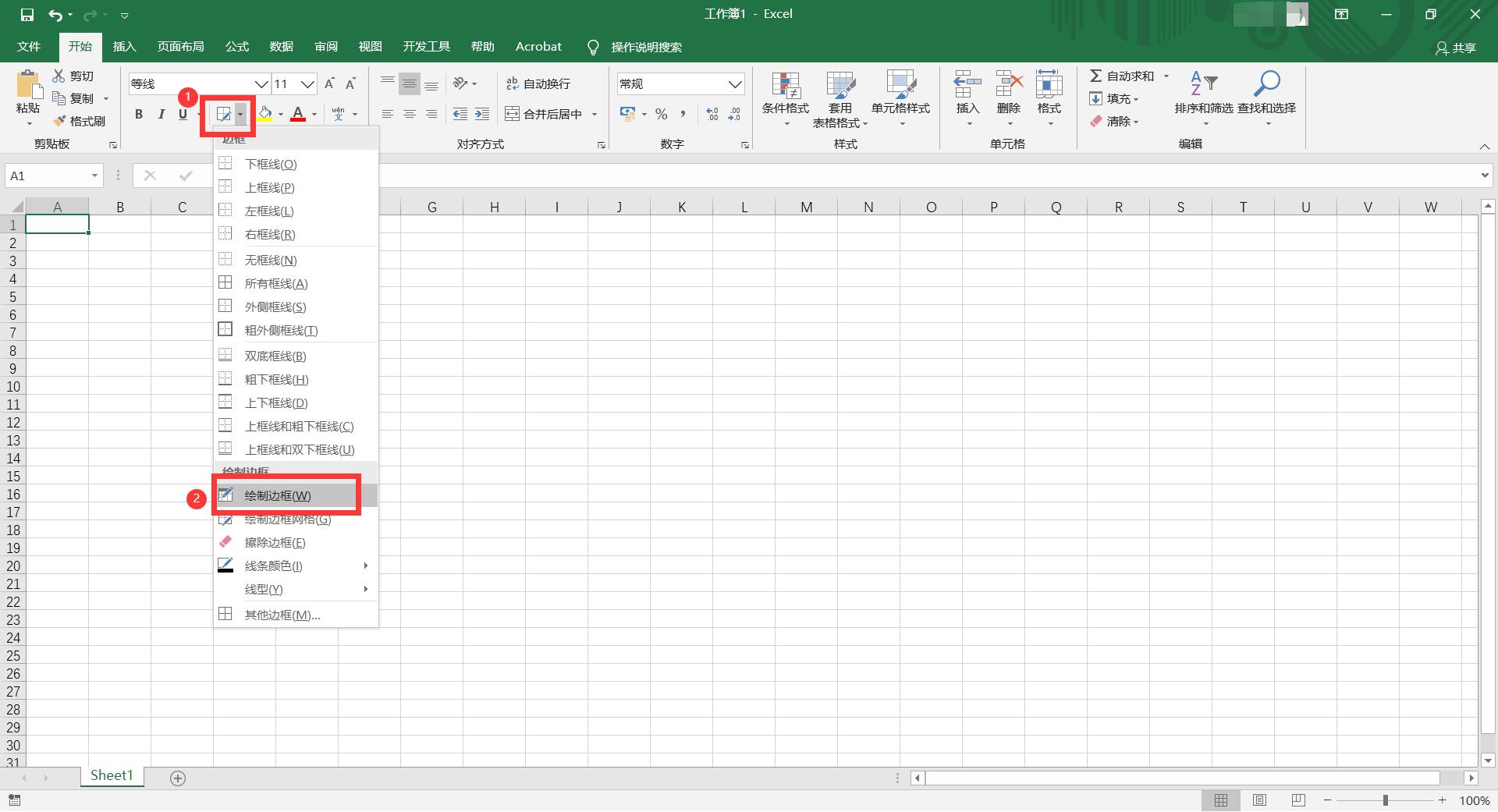1498x812 pixels.
Task: Toggle middle vertical alignment
Action: pos(410,83)
